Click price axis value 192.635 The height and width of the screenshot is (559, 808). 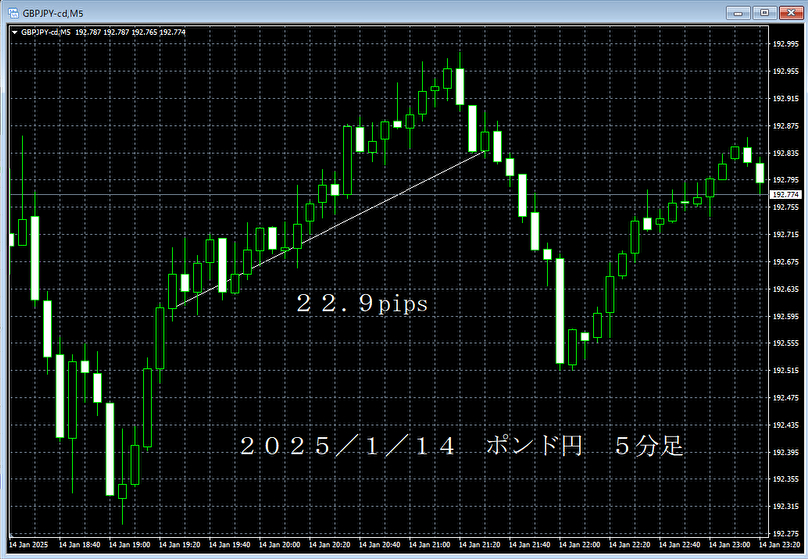[786, 290]
